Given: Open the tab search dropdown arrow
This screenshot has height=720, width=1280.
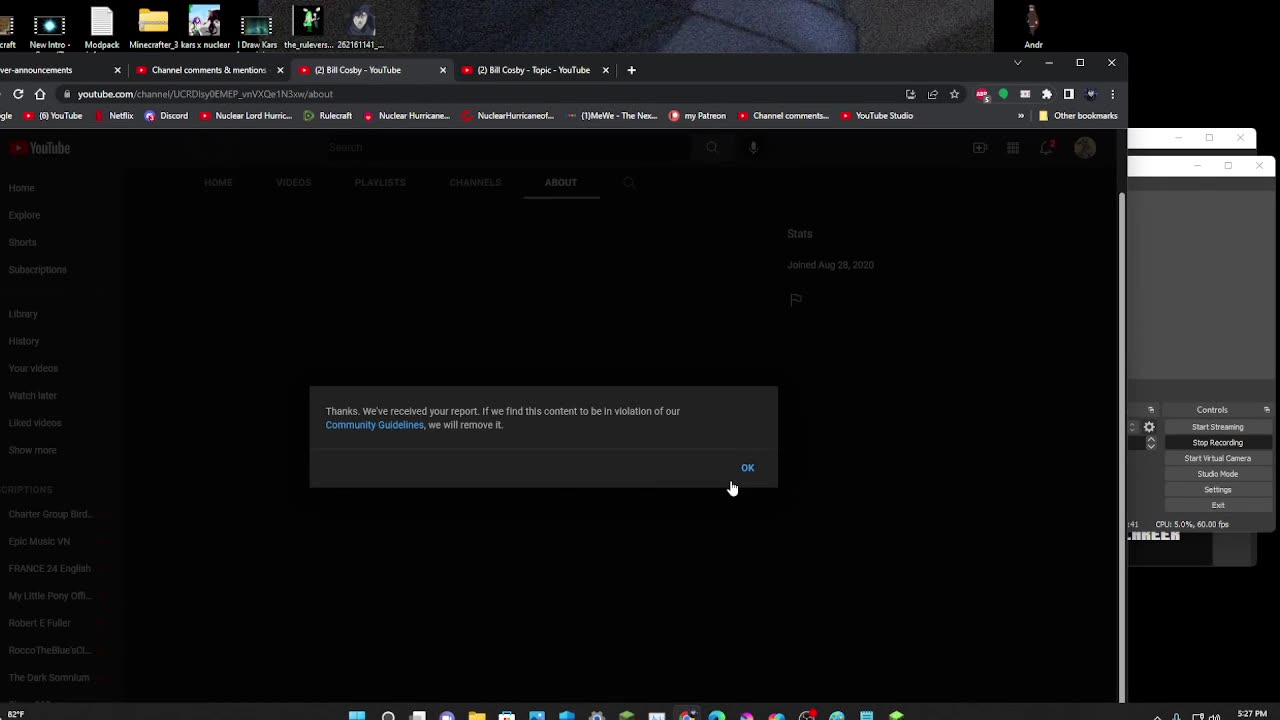Looking at the screenshot, I should (1017, 63).
